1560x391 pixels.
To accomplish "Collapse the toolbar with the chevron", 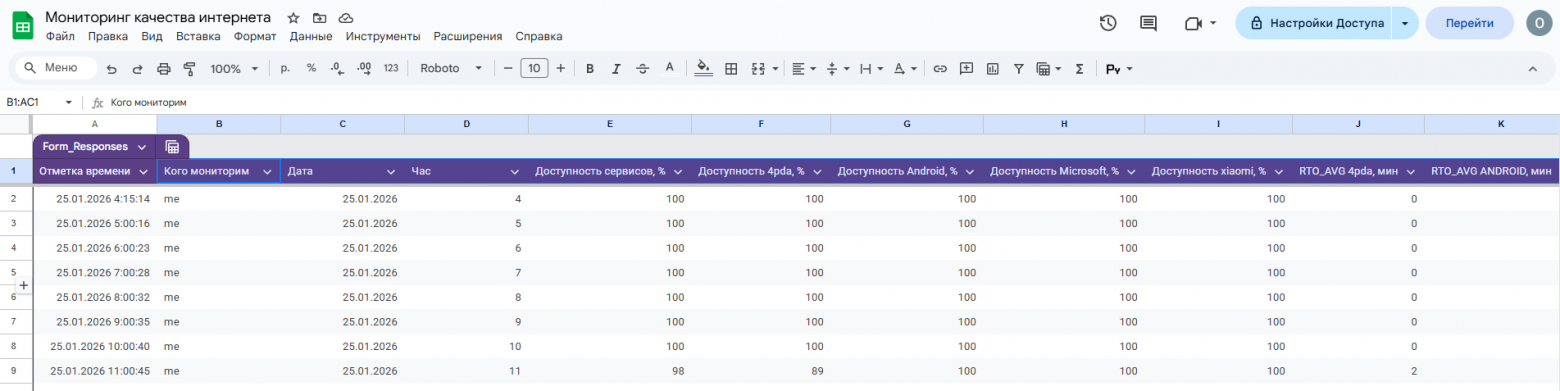I will (x=1532, y=69).
